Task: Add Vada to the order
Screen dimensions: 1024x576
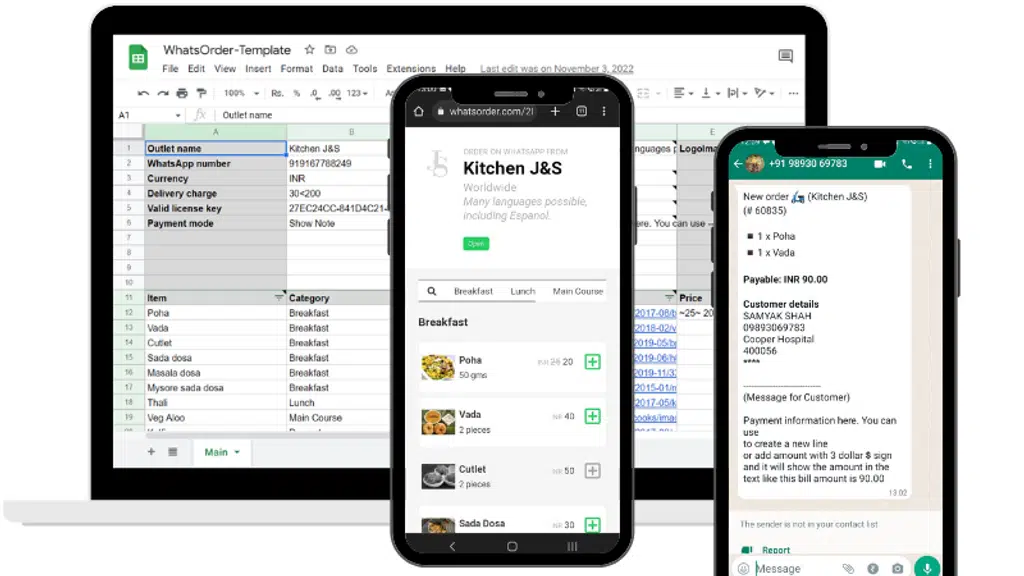Action: tap(592, 416)
